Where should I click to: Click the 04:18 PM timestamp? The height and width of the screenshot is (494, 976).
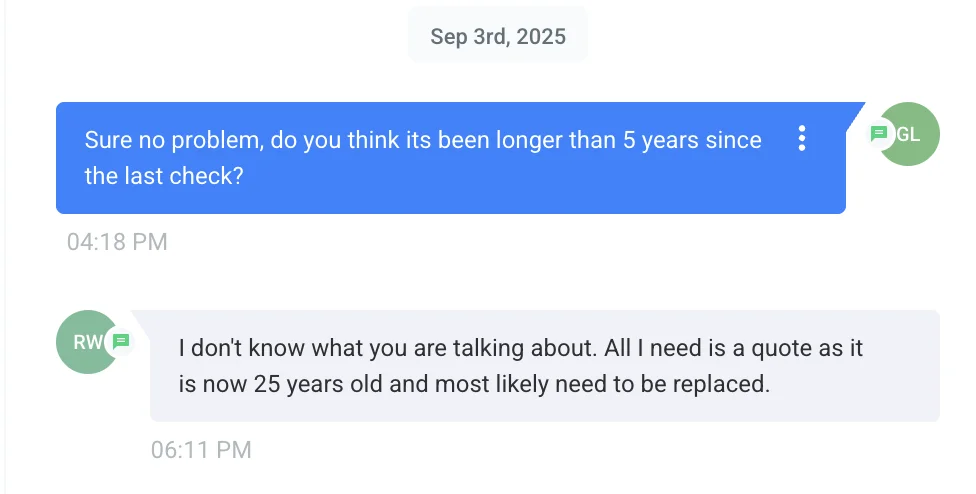[117, 241]
